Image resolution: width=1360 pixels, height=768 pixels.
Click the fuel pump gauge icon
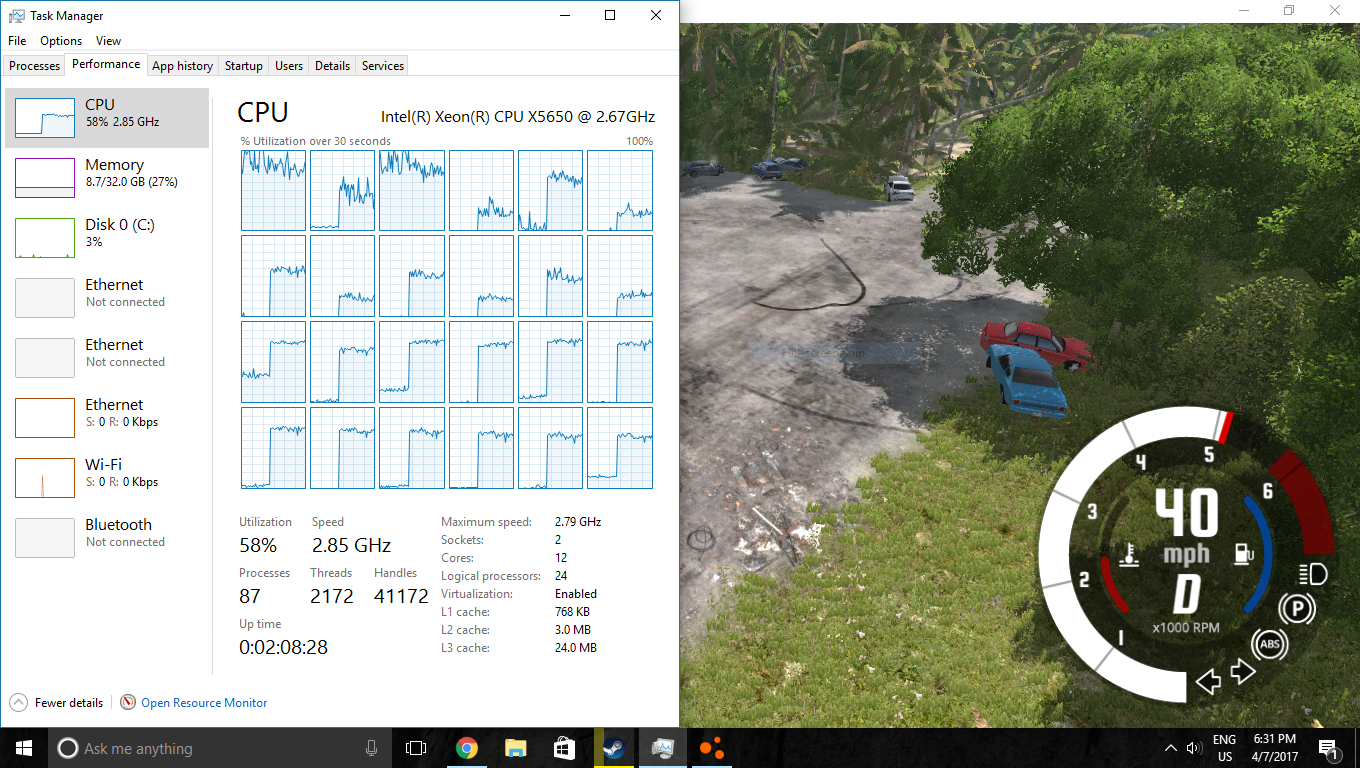point(1243,553)
